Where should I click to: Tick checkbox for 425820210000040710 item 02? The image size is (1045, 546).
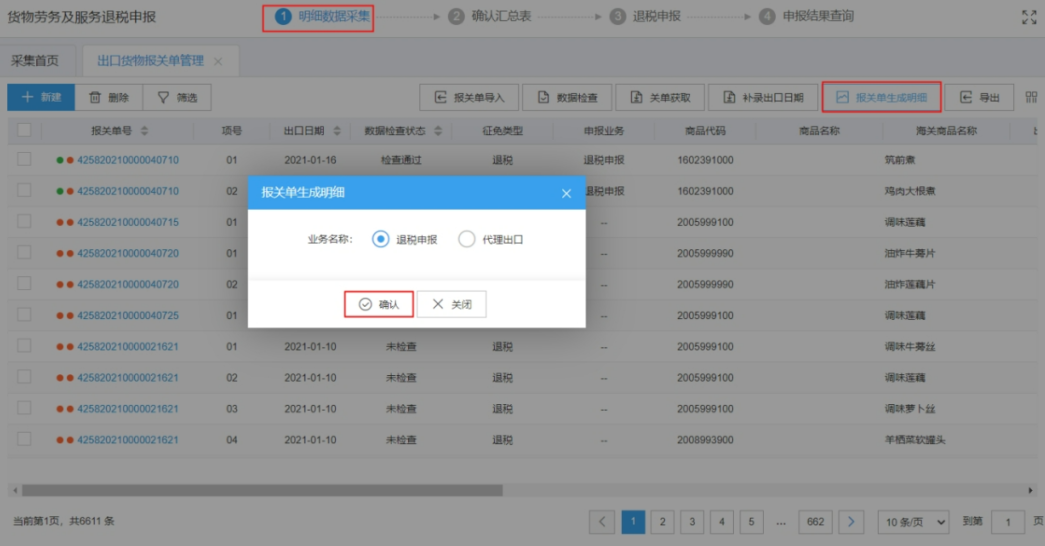24,190
